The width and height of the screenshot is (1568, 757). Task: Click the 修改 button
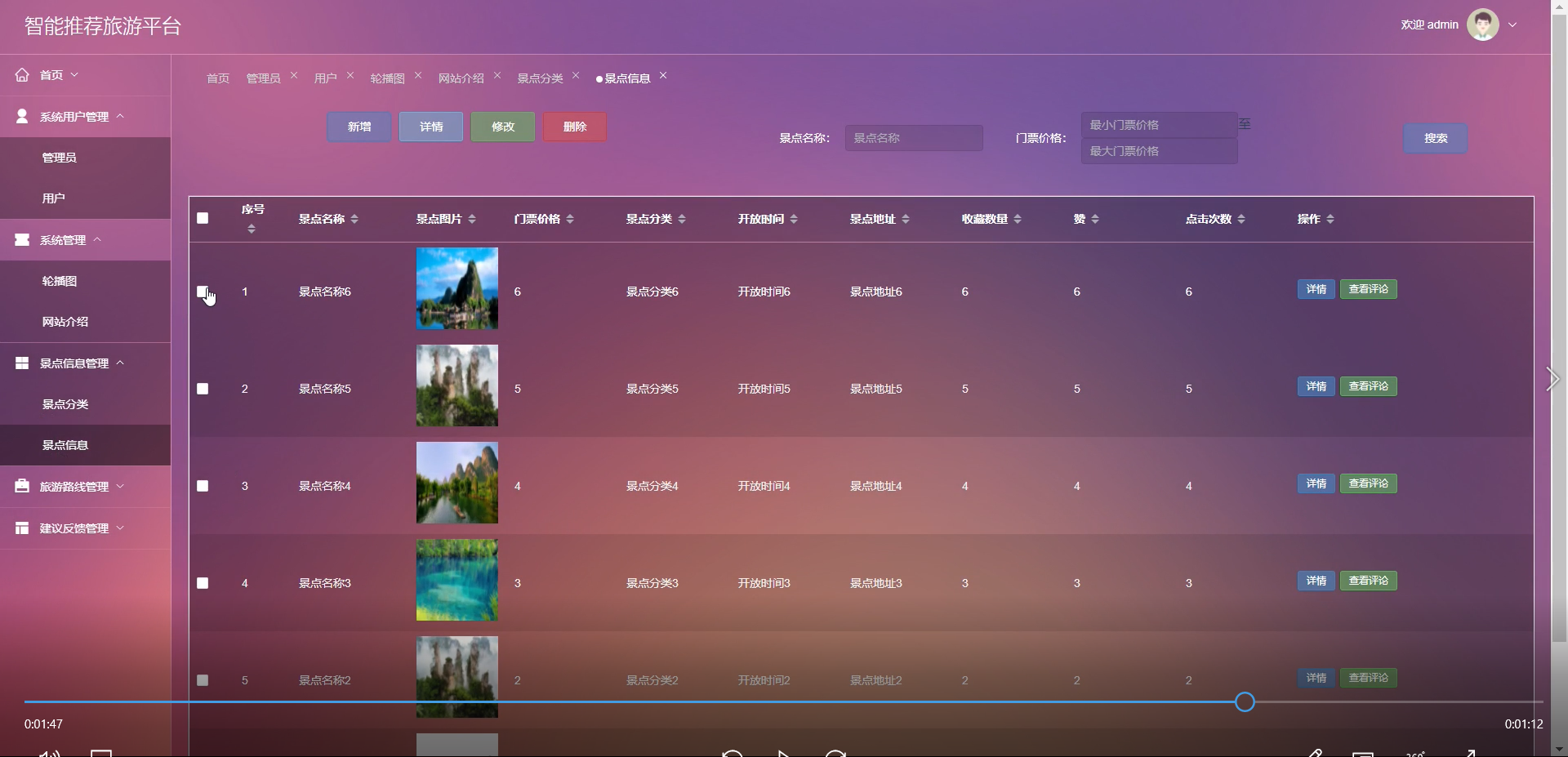tap(503, 127)
